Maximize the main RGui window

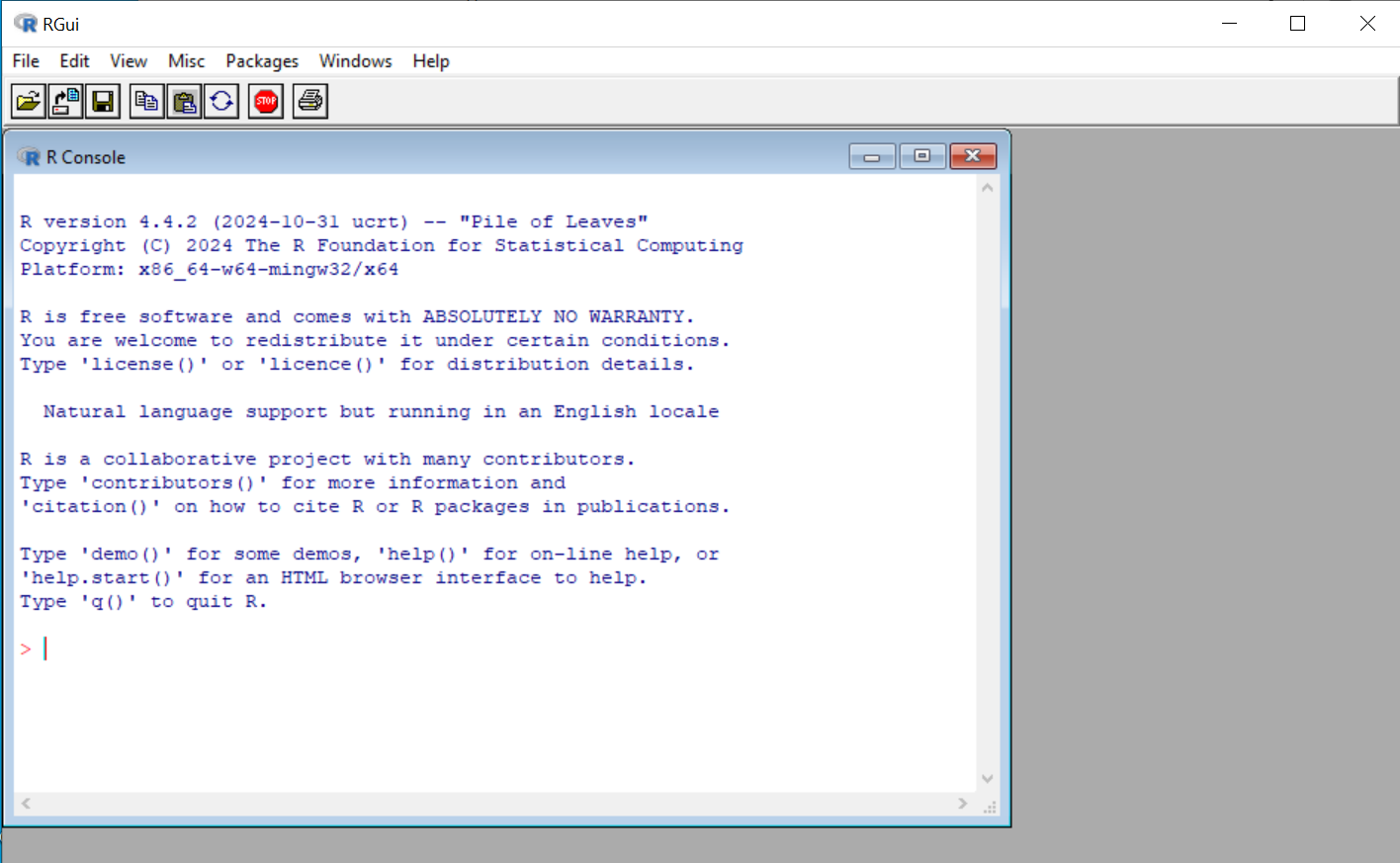click(x=1298, y=24)
